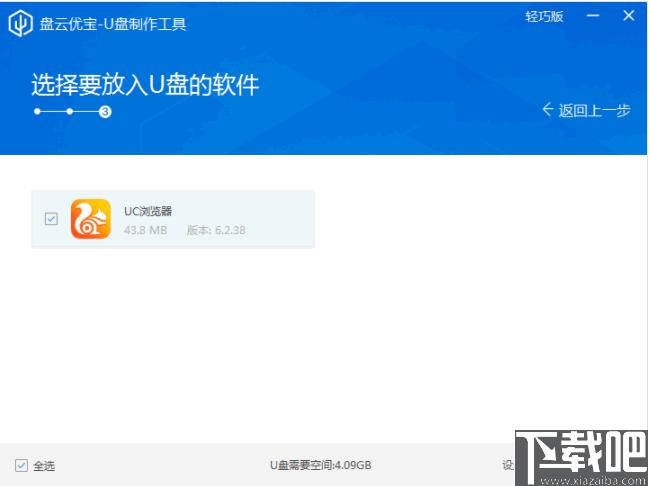This screenshot has height=486, width=650.
Task: Click the UC浏览器 squirrel app icon
Action: coord(91,219)
